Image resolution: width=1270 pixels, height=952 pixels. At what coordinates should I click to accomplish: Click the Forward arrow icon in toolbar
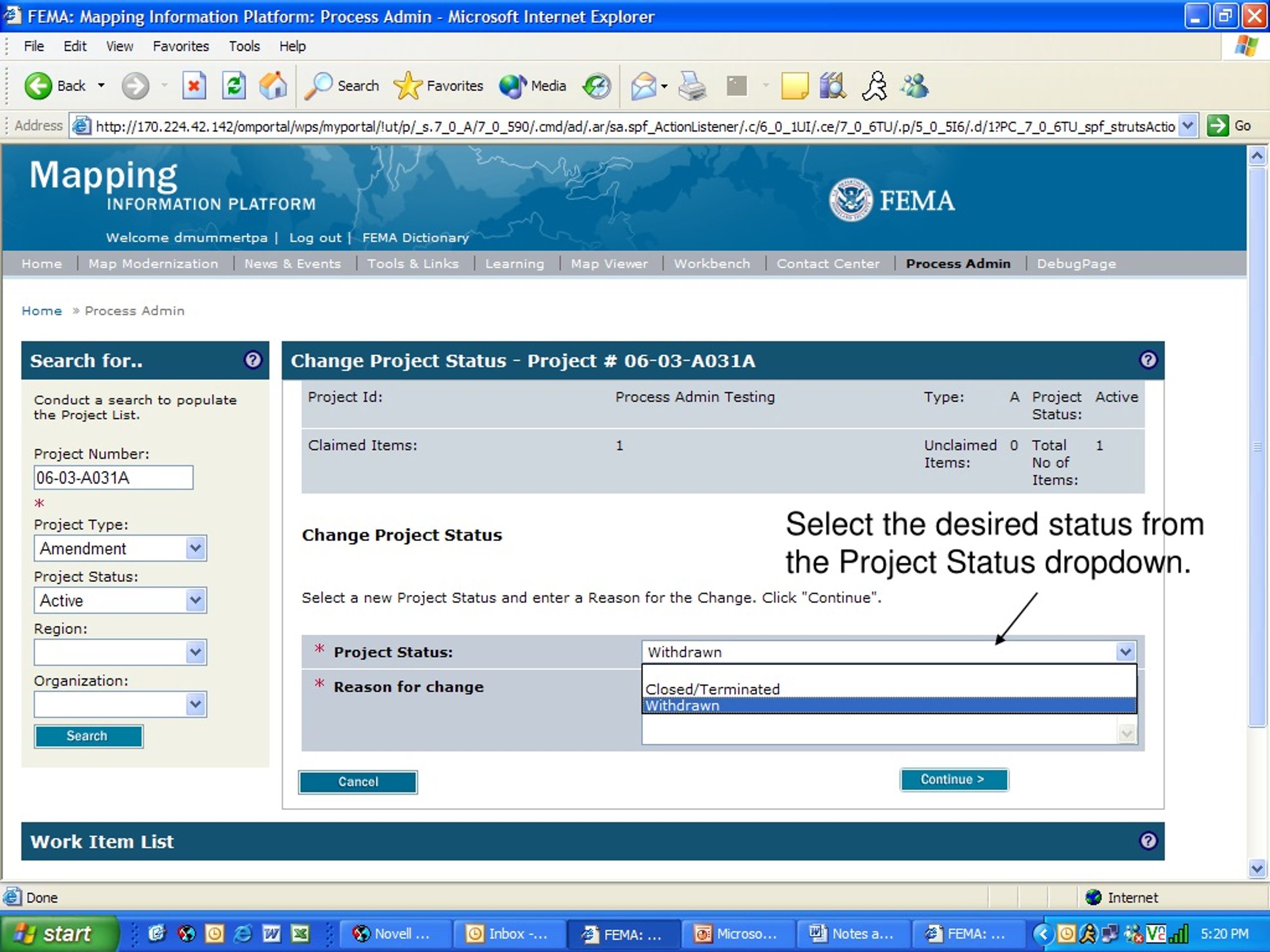[135, 87]
